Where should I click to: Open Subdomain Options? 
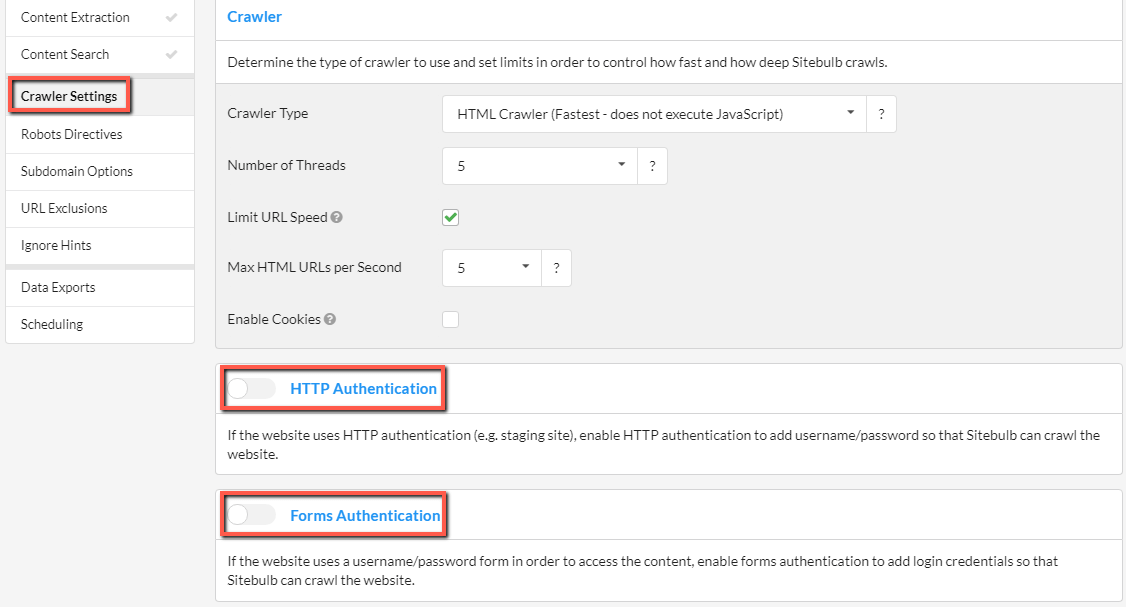pos(100,172)
